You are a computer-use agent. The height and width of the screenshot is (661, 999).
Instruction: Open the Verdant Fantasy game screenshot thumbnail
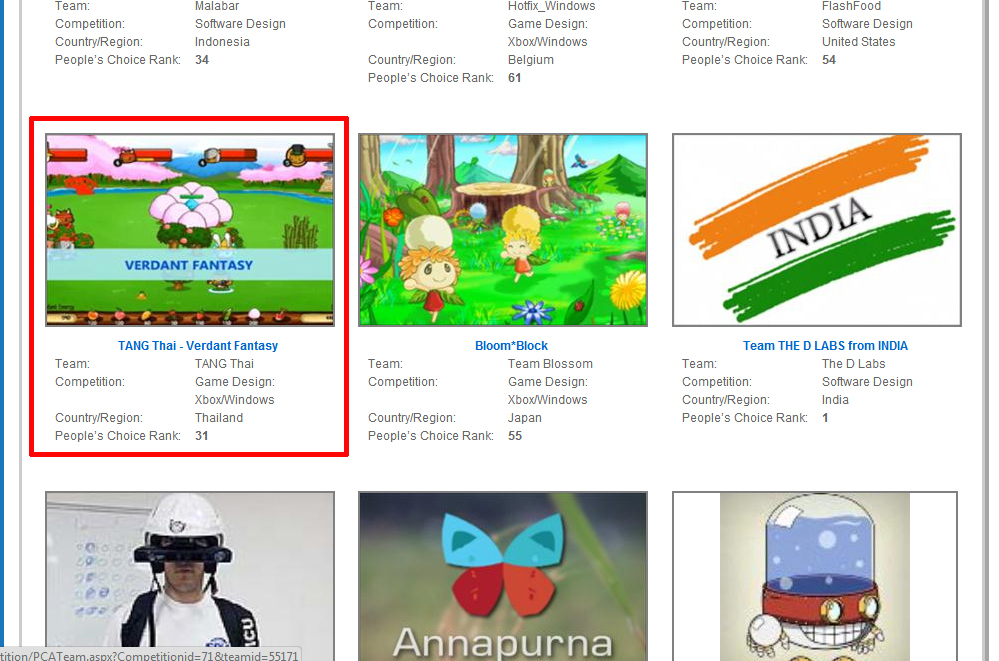coord(190,230)
